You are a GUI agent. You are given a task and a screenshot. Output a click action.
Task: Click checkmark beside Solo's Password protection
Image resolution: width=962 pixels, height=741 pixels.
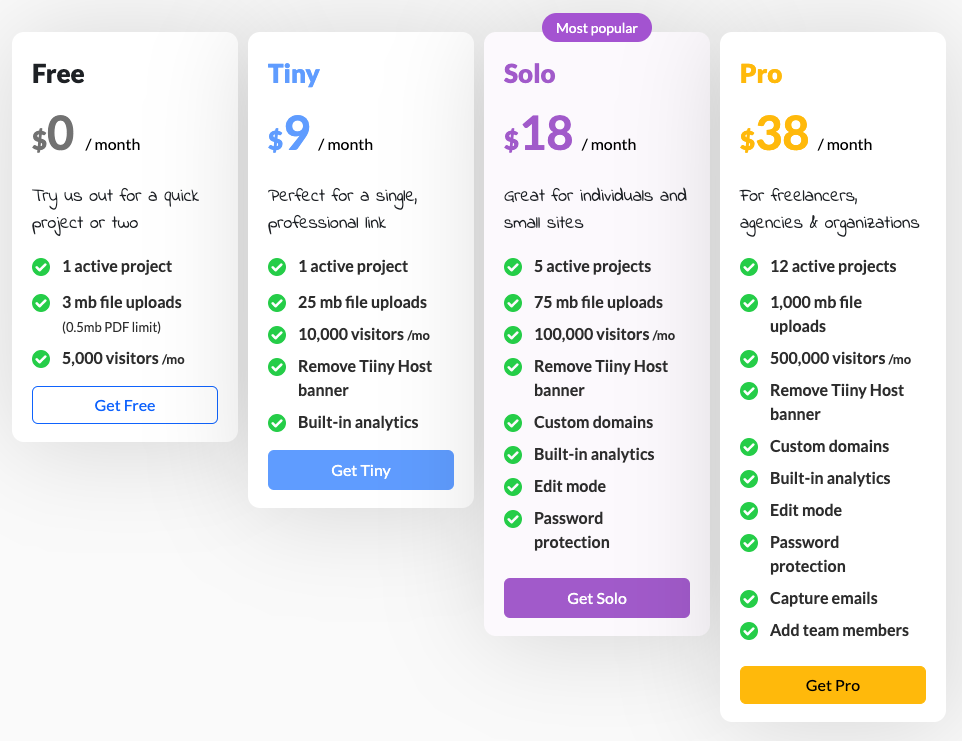pos(513,519)
